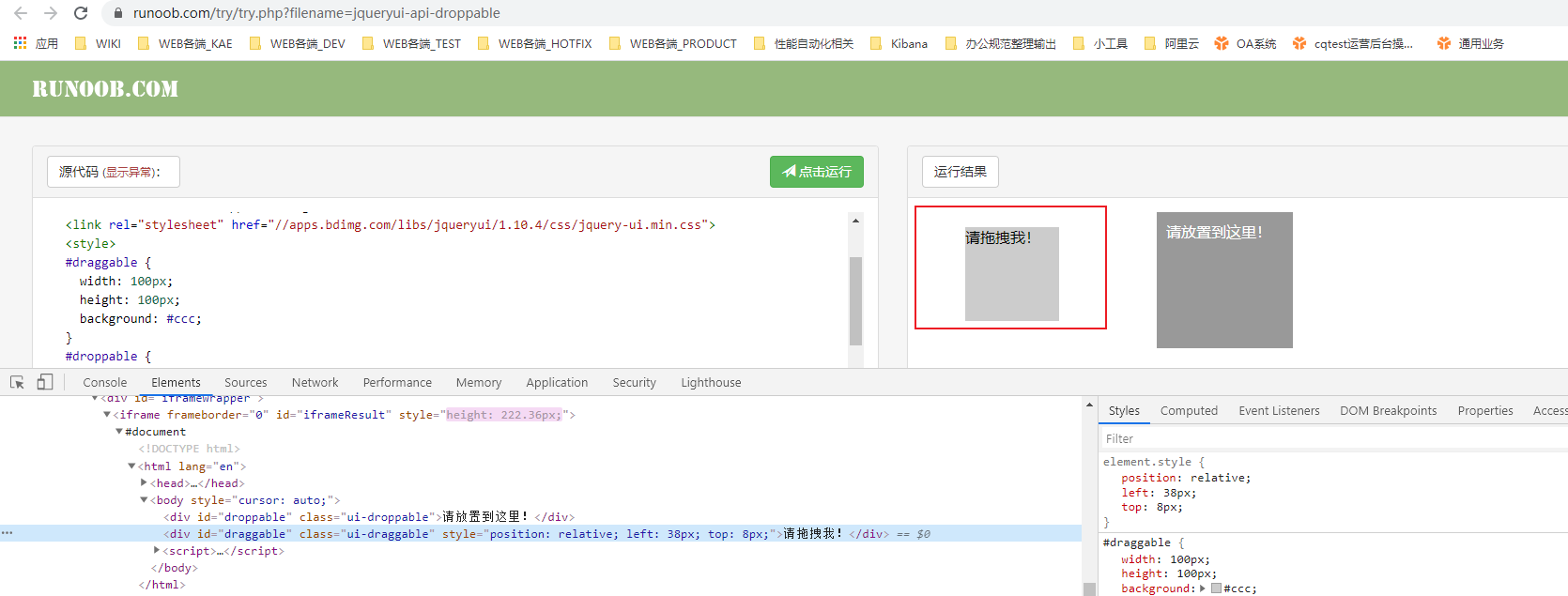
Task: Open the Security tab
Action: point(634,382)
